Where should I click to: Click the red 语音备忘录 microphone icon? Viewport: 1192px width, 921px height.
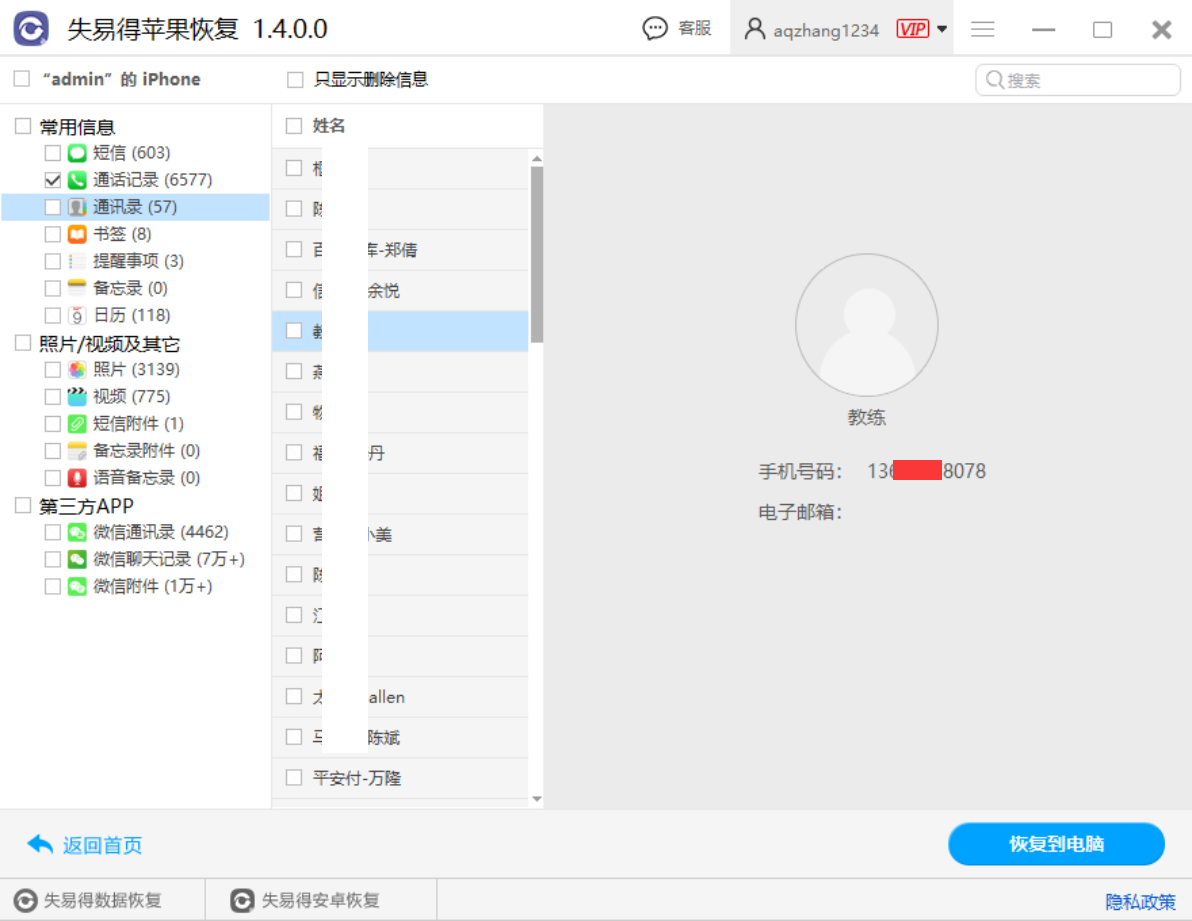coord(77,478)
